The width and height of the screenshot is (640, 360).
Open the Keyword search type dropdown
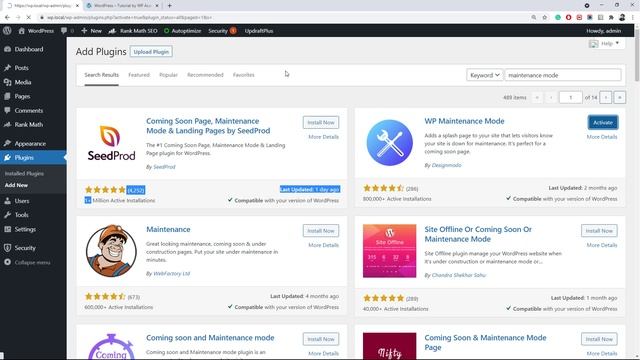[484, 75]
